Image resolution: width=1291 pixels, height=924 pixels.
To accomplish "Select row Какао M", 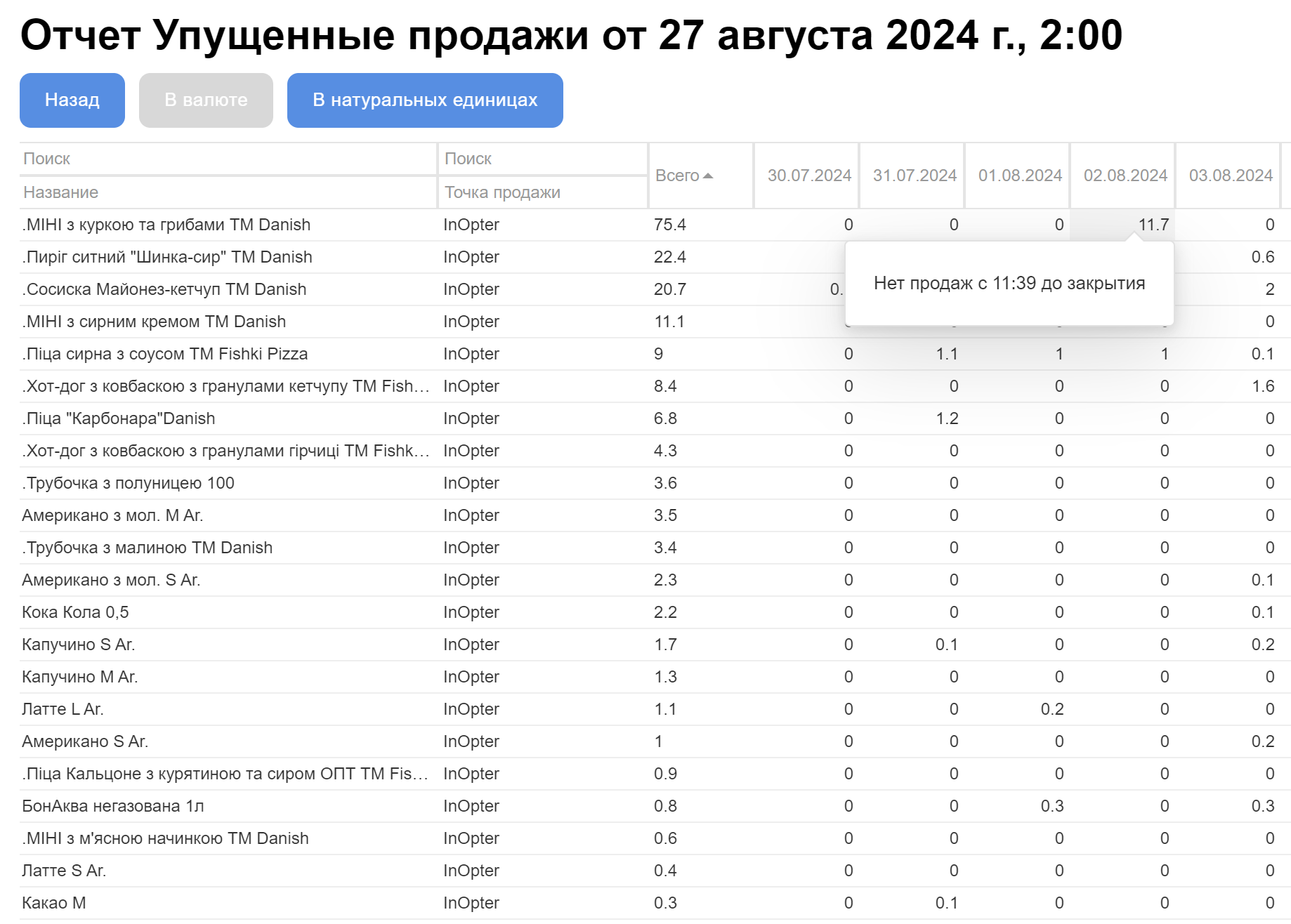I will pos(655,903).
